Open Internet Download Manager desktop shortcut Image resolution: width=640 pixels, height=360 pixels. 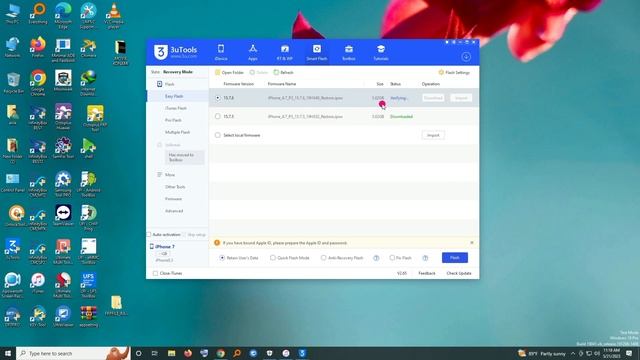[88, 82]
